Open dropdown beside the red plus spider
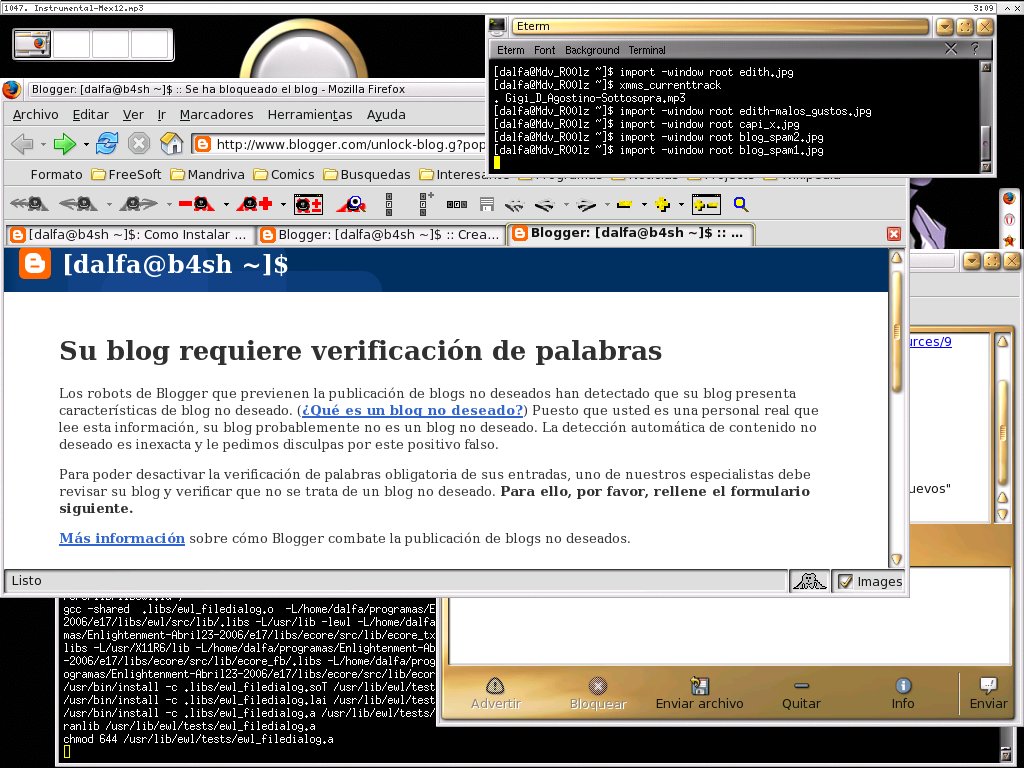Viewport: 1024px width, 768px height. [x=283, y=204]
